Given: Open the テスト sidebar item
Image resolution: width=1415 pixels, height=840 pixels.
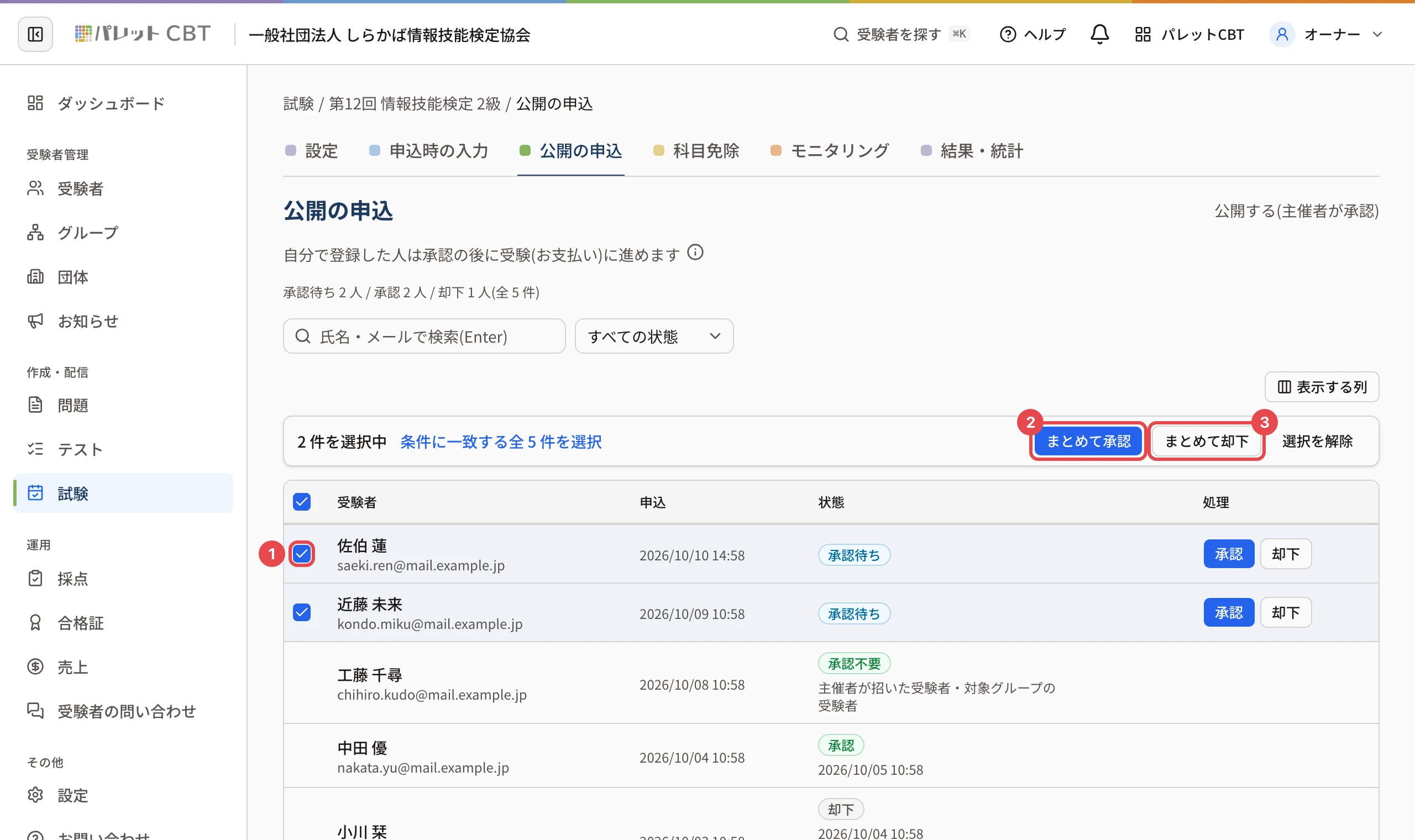Looking at the screenshot, I should pyautogui.click(x=123, y=449).
